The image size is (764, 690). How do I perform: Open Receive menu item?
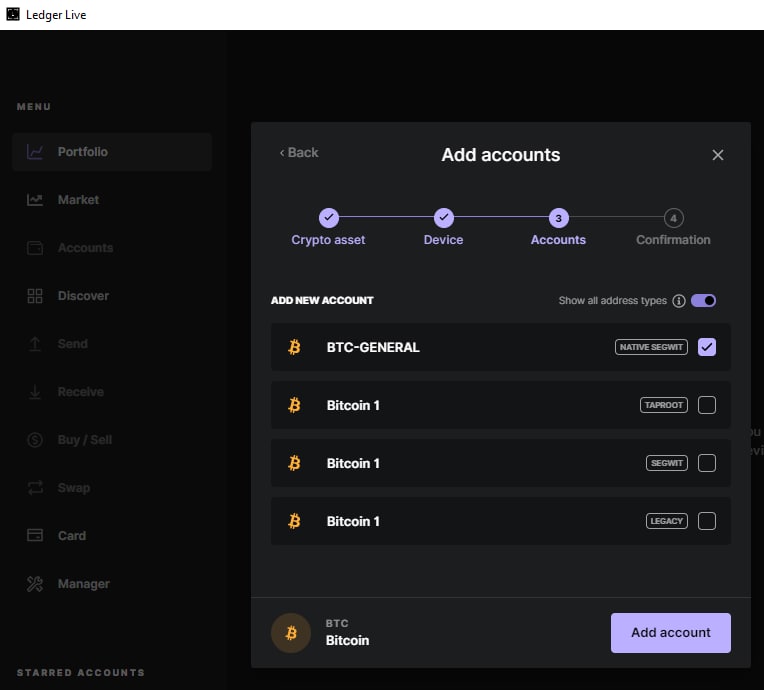(112, 392)
